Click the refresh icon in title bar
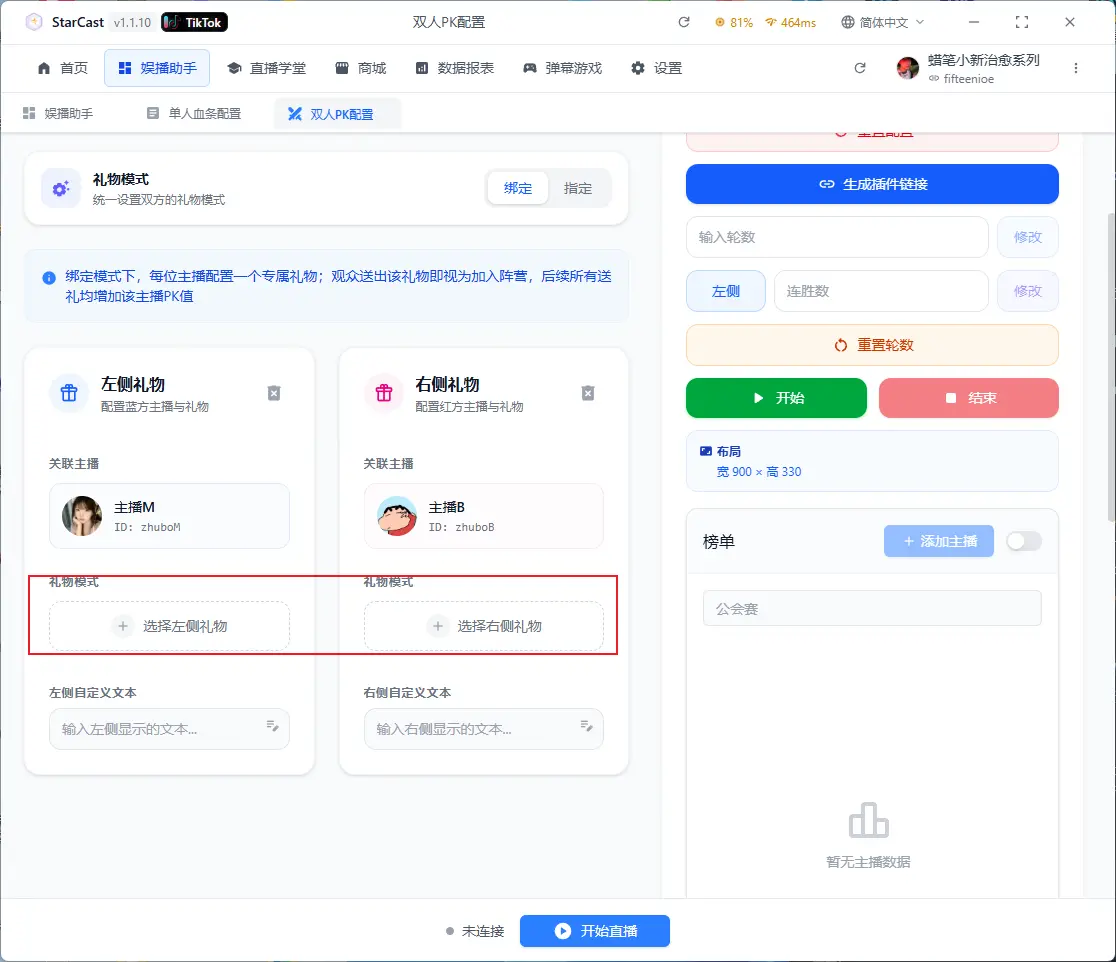This screenshot has height=962, width=1116. (684, 22)
